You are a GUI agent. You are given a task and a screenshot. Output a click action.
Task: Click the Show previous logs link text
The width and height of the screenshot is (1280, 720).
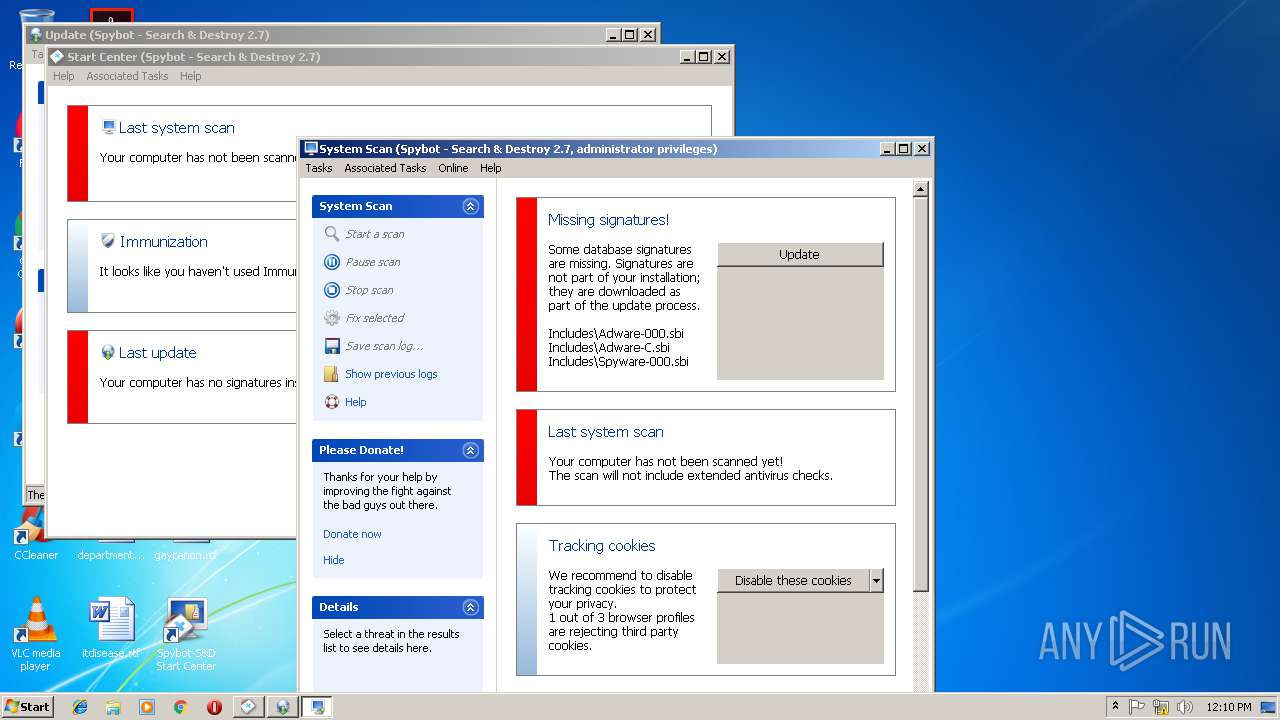[391, 374]
